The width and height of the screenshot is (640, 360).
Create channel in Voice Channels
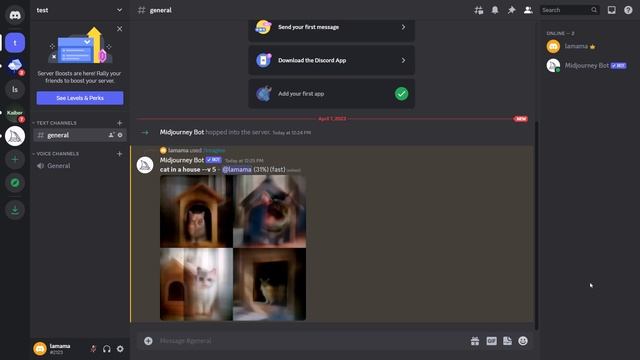point(119,154)
